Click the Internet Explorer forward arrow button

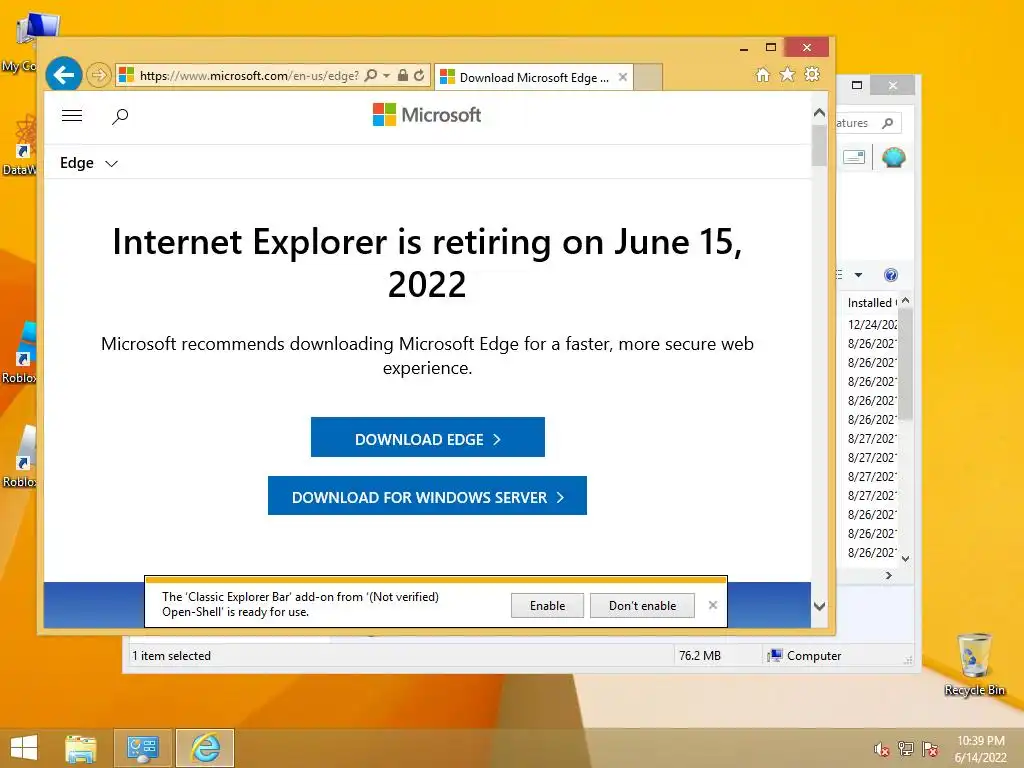(99, 75)
